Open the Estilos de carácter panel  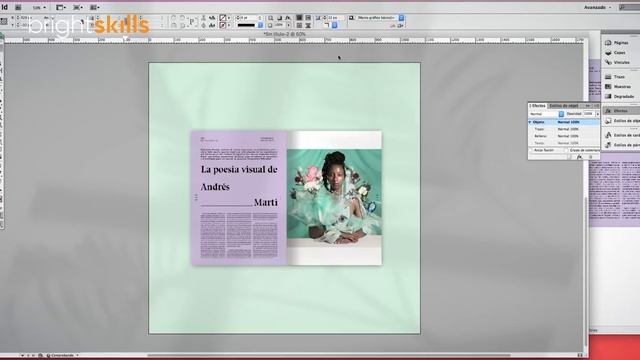(x=622, y=135)
